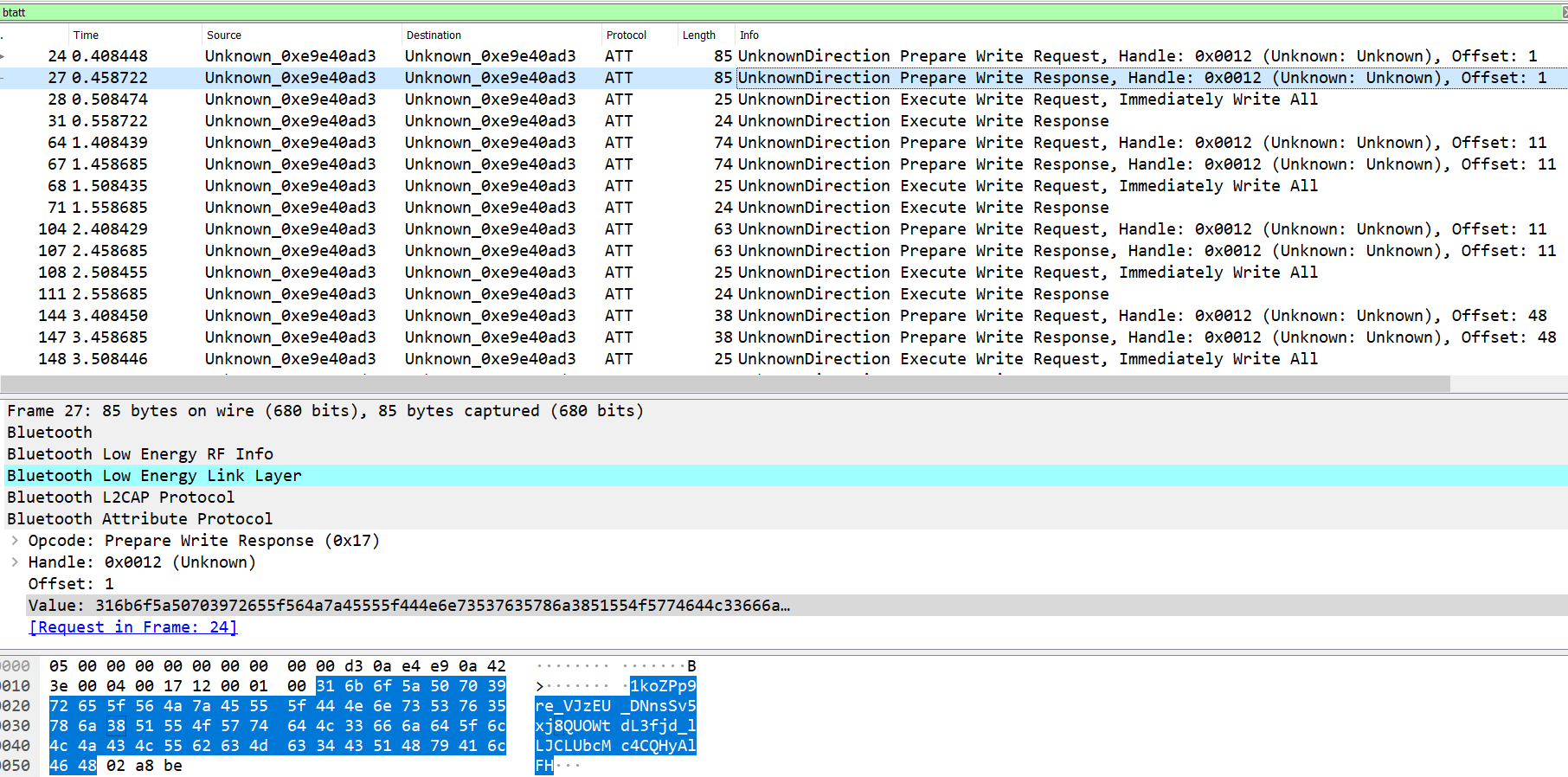Screen dimensions: 1568x777
Task: Click trailing hex bytes 02 a8 be
Action: tap(145, 766)
